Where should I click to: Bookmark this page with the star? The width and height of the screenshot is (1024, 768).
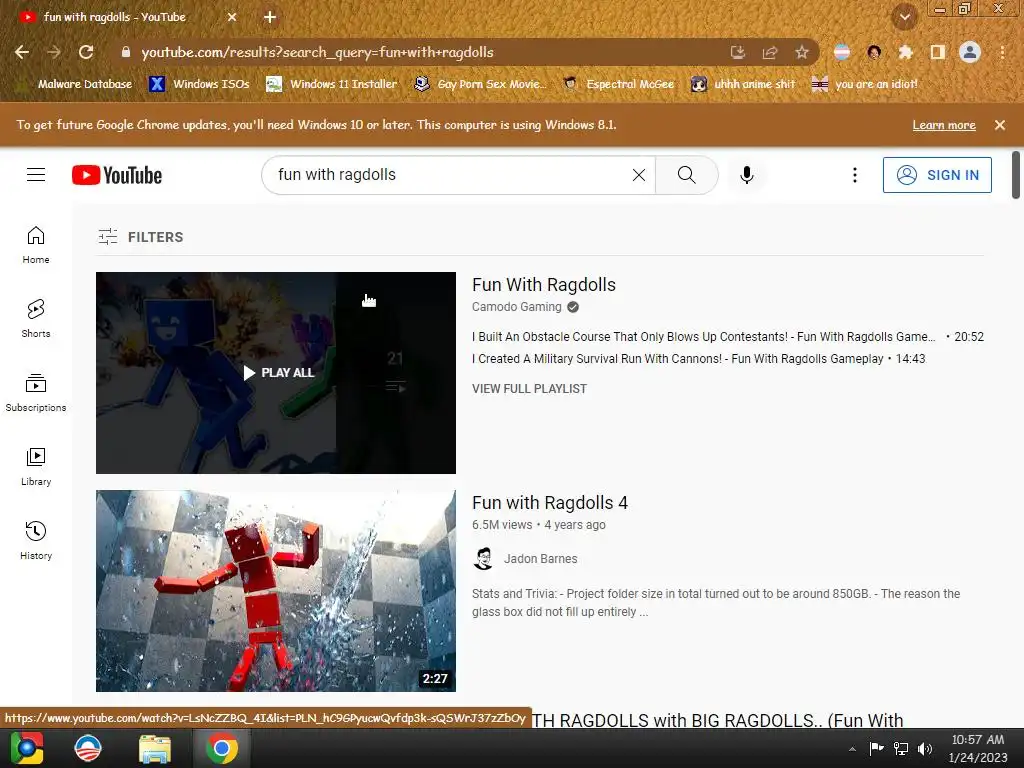[x=802, y=52]
